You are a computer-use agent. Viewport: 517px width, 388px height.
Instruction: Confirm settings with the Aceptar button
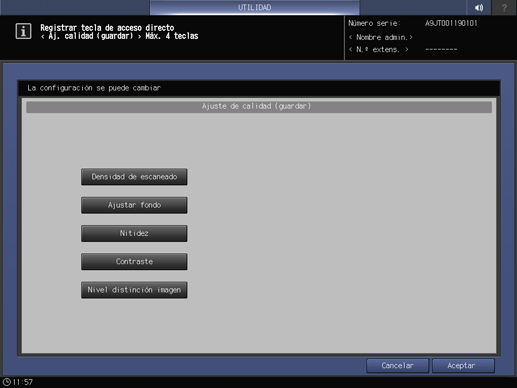(463, 366)
